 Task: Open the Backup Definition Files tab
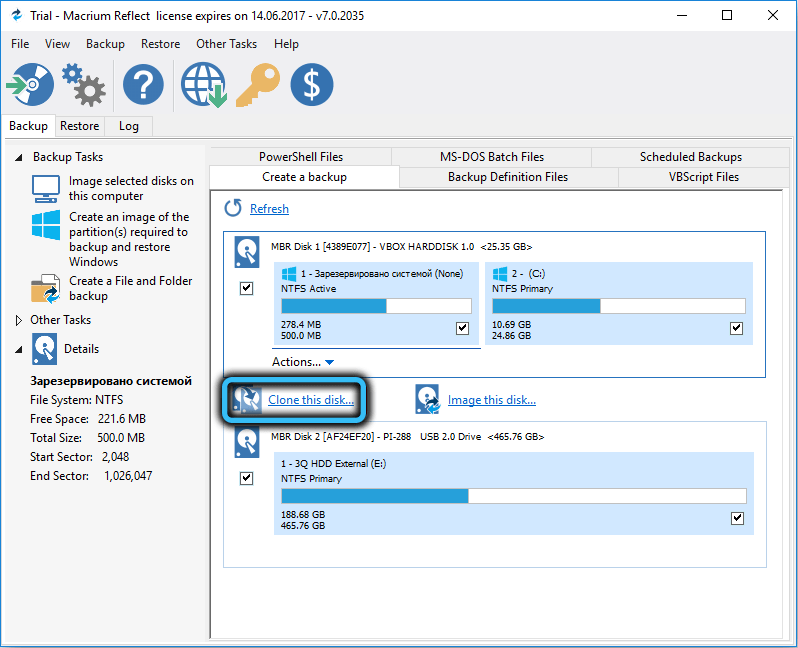pyautogui.click(x=508, y=177)
